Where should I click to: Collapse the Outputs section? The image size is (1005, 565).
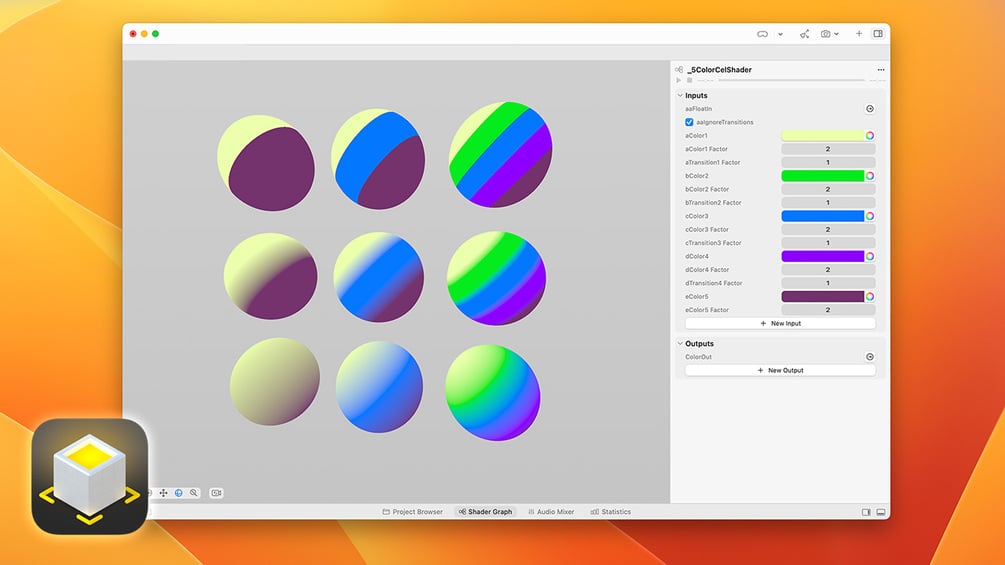pyautogui.click(x=680, y=344)
